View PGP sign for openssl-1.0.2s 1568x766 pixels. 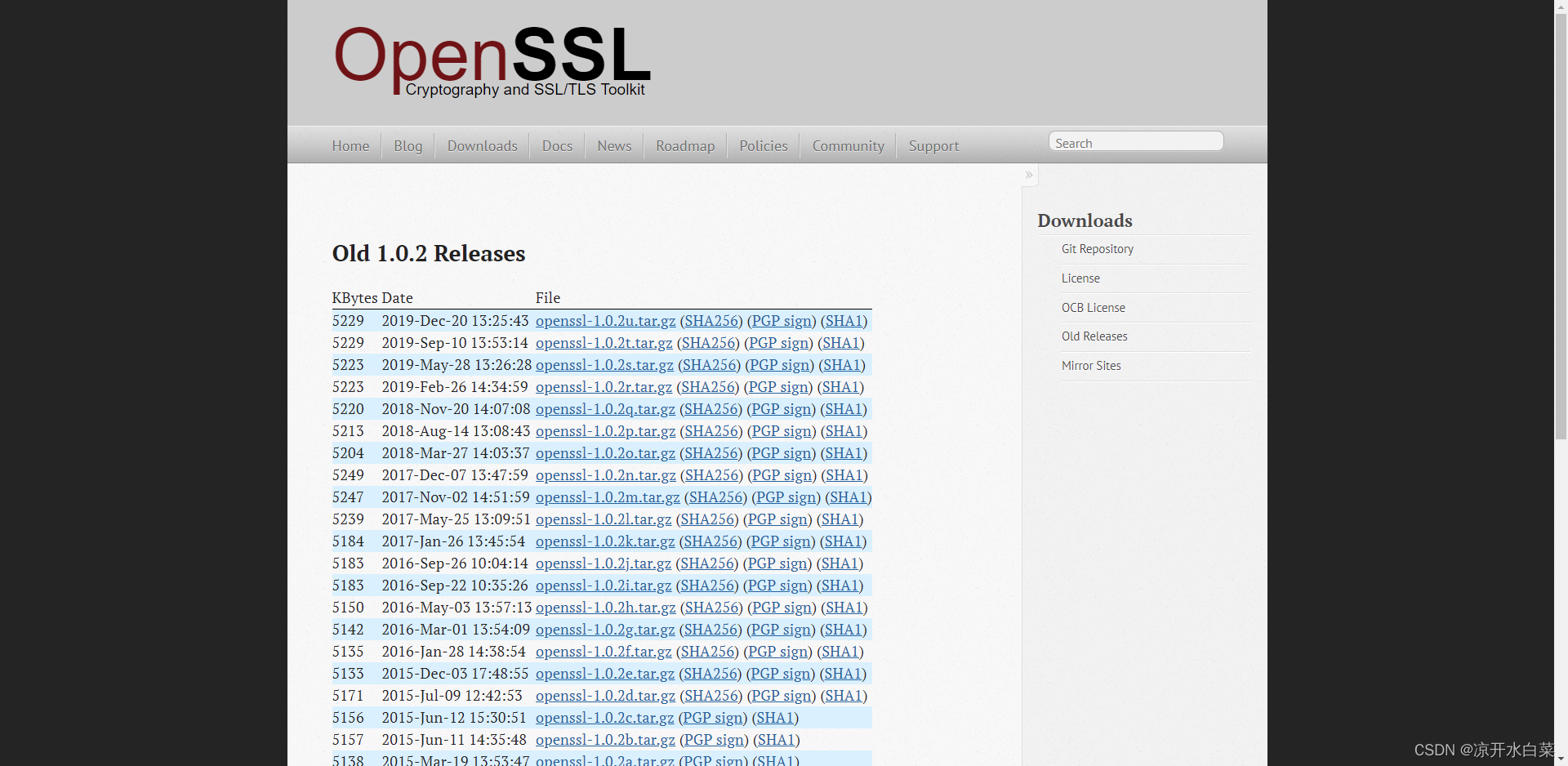pyautogui.click(x=780, y=365)
